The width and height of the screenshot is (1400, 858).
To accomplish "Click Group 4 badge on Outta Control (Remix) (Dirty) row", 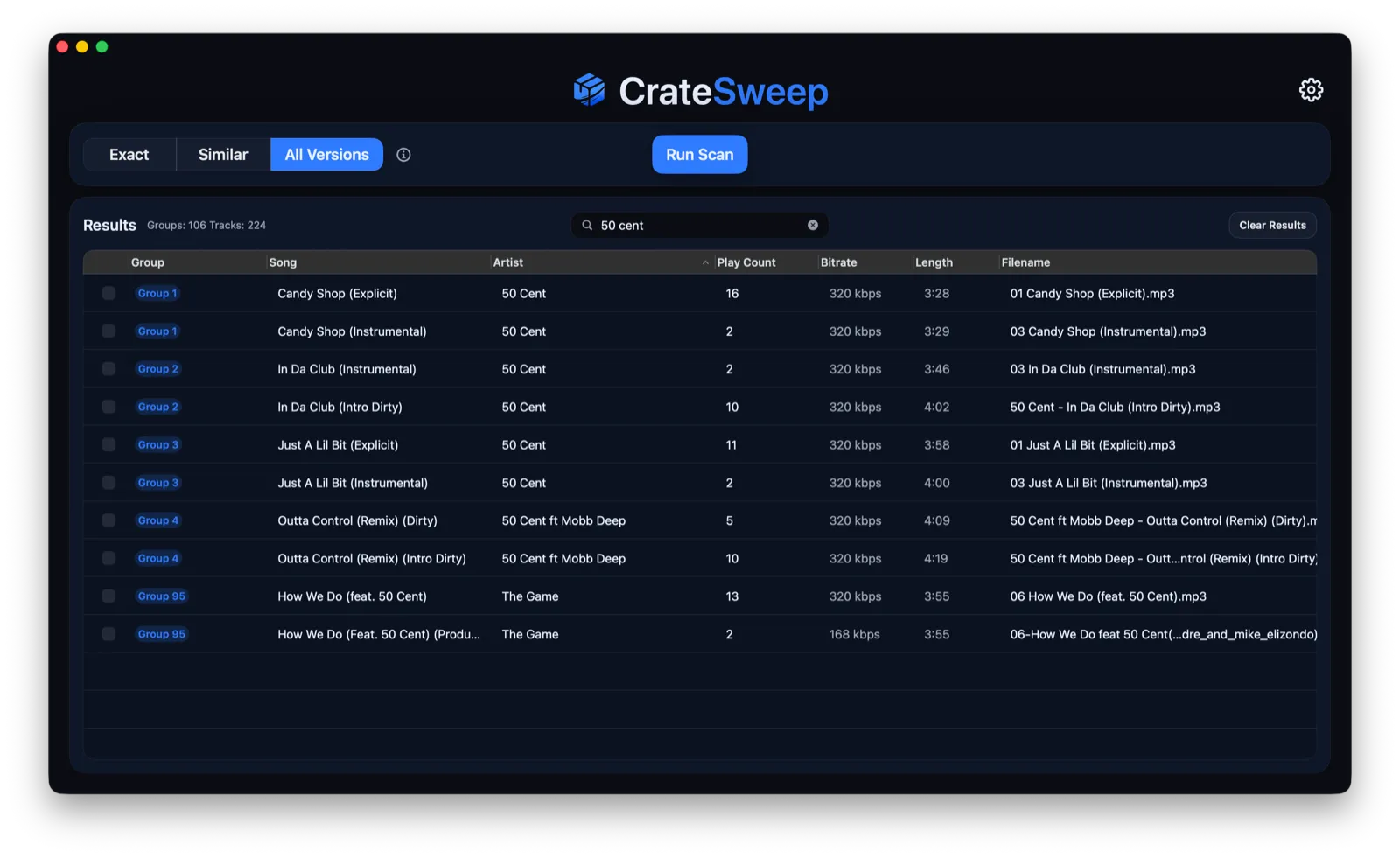I will click(x=158, y=520).
